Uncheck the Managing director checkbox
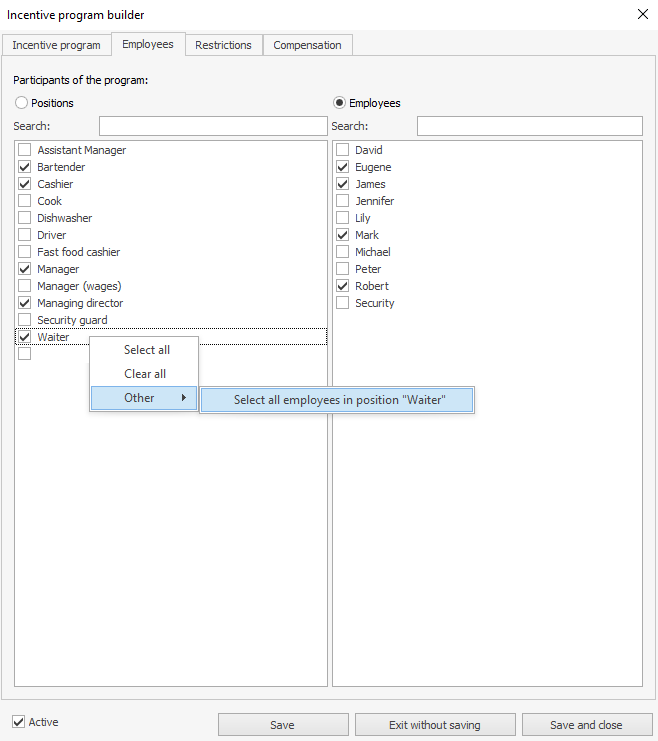Viewport: 658px width, 741px height. [x=25, y=303]
